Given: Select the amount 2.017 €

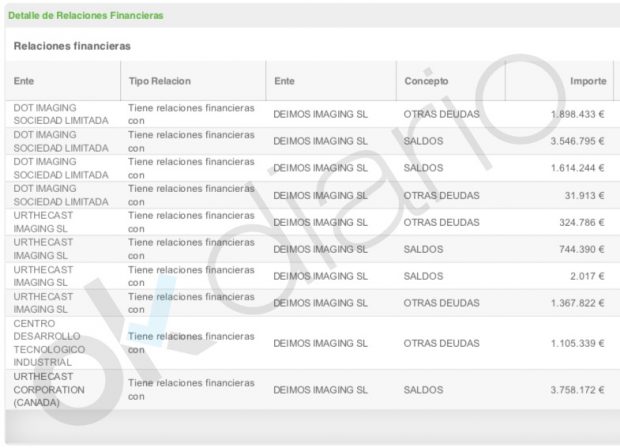Looking at the screenshot, I should tap(587, 276).
